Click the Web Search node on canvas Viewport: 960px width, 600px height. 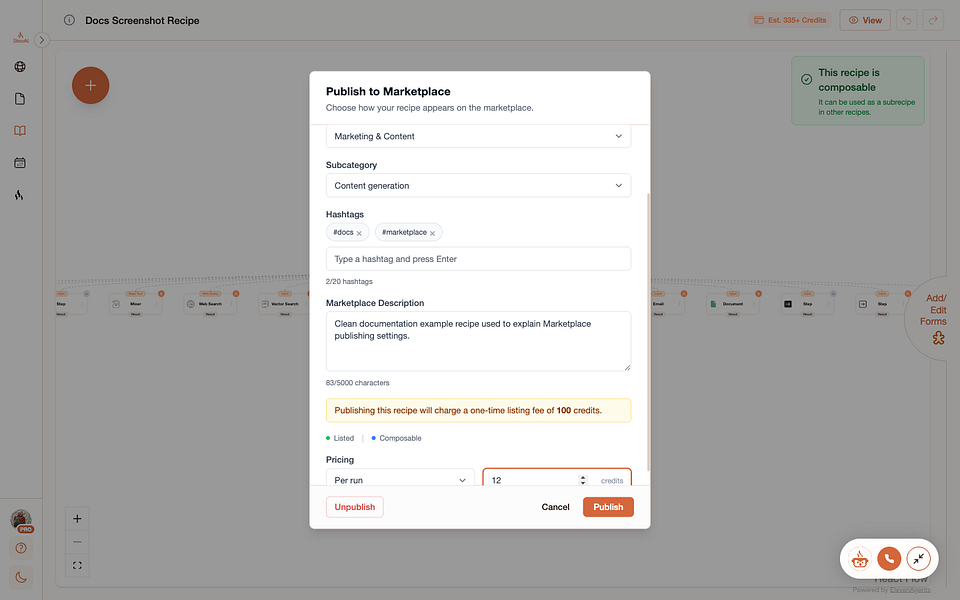[x=210, y=304]
